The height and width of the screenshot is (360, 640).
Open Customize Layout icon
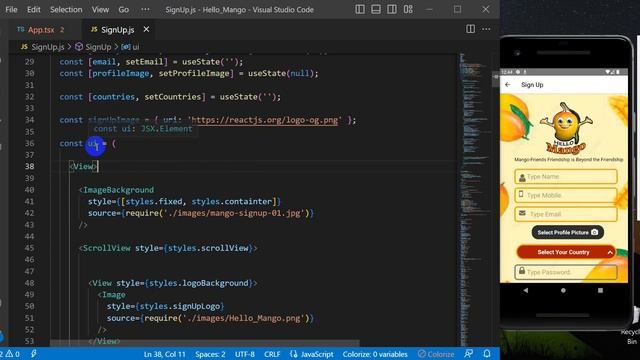[408, 9]
